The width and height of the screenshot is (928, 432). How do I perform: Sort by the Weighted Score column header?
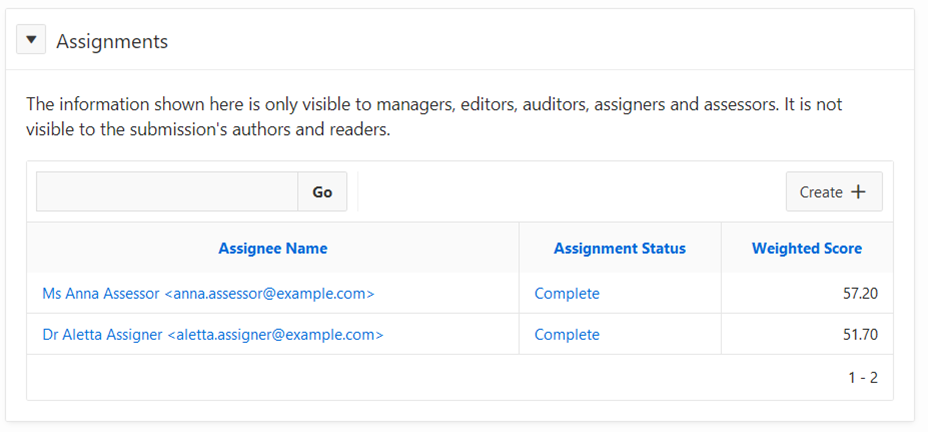coord(806,248)
